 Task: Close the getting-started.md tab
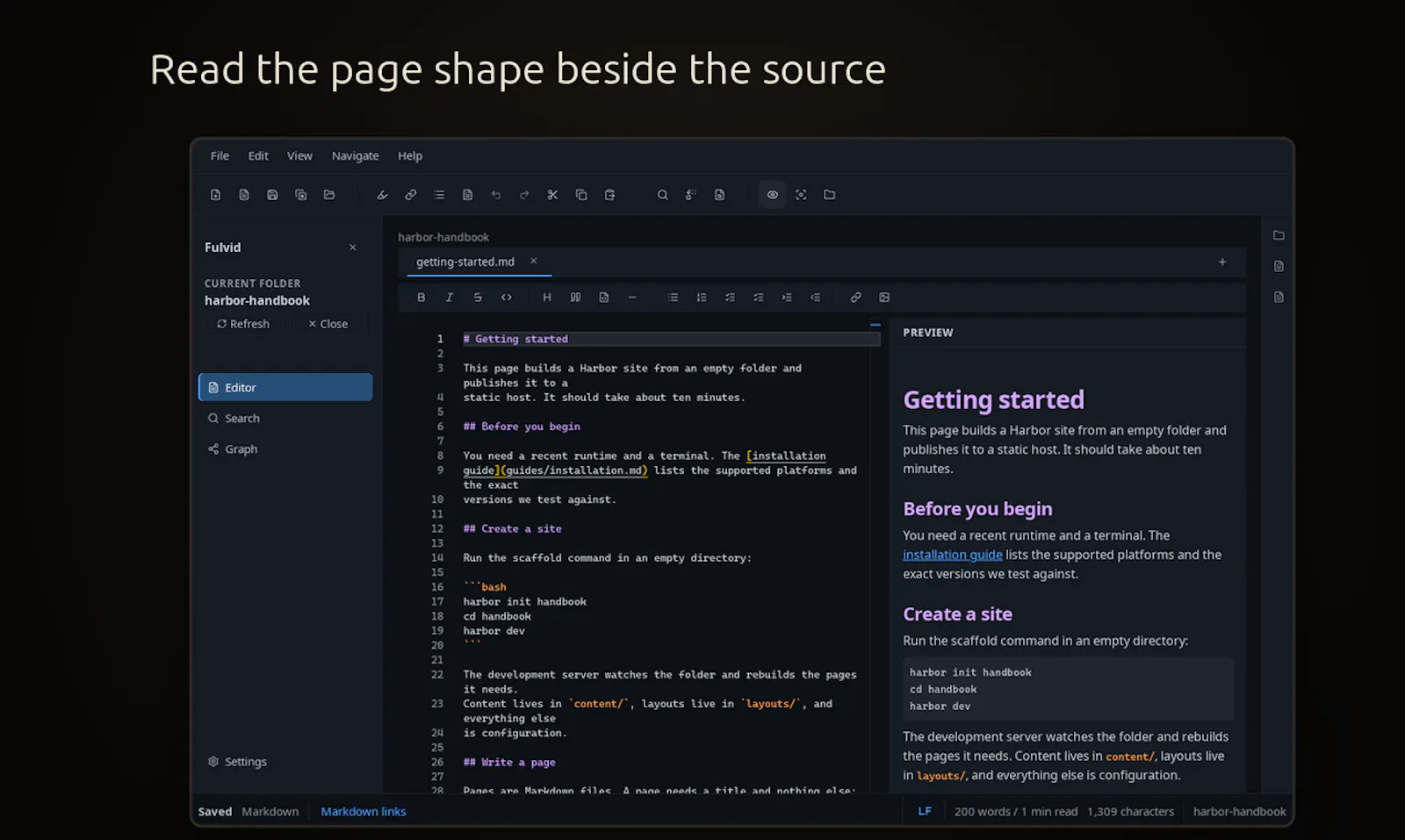point(533,261)
